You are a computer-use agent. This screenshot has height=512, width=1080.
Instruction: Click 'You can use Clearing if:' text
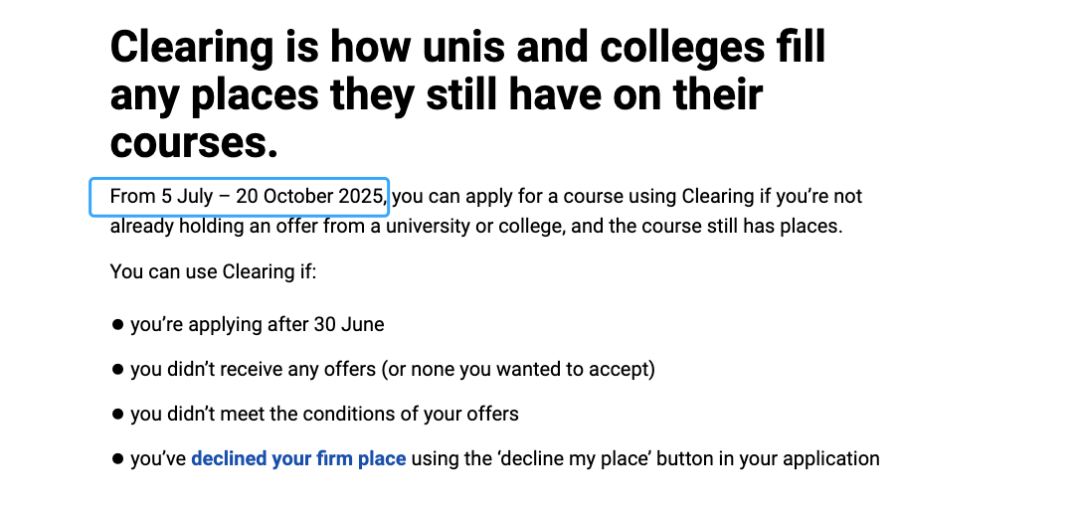(213, 272)
